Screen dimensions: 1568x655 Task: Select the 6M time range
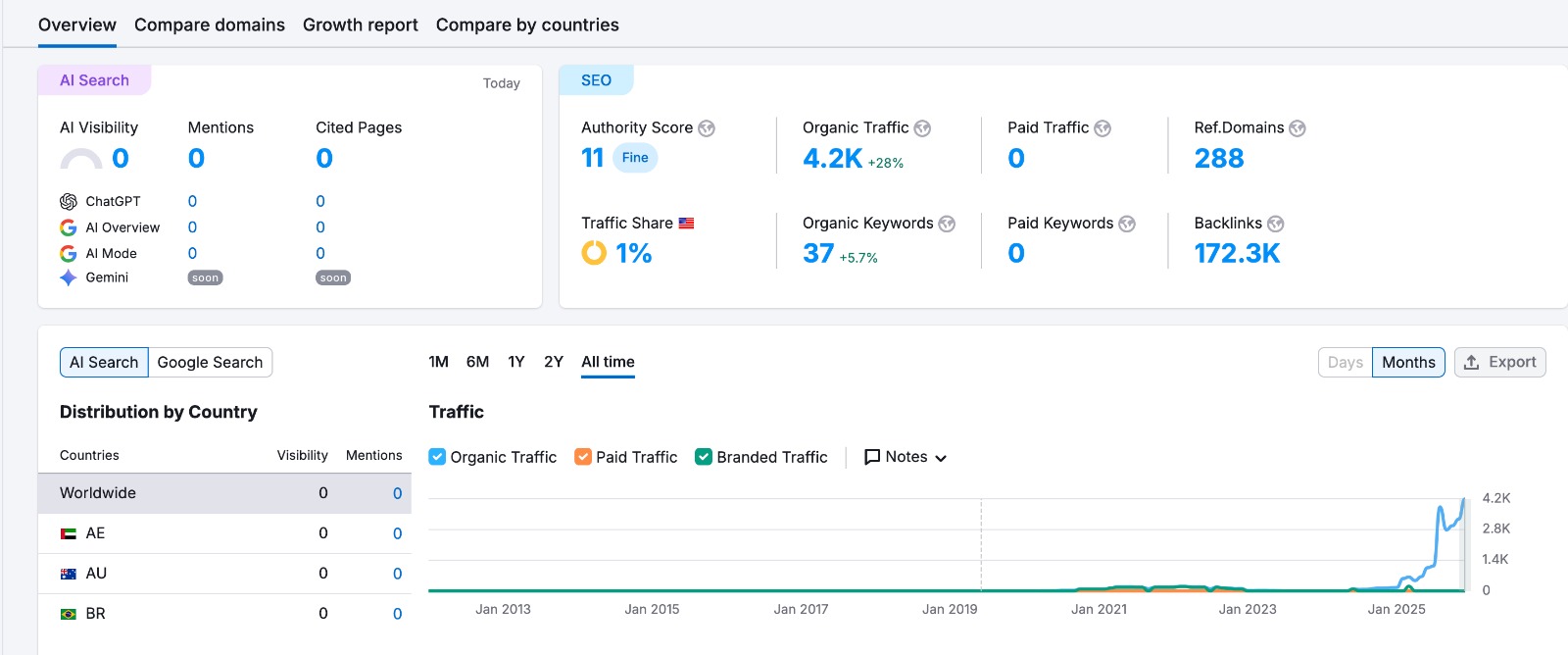click(x=477, y=362)
